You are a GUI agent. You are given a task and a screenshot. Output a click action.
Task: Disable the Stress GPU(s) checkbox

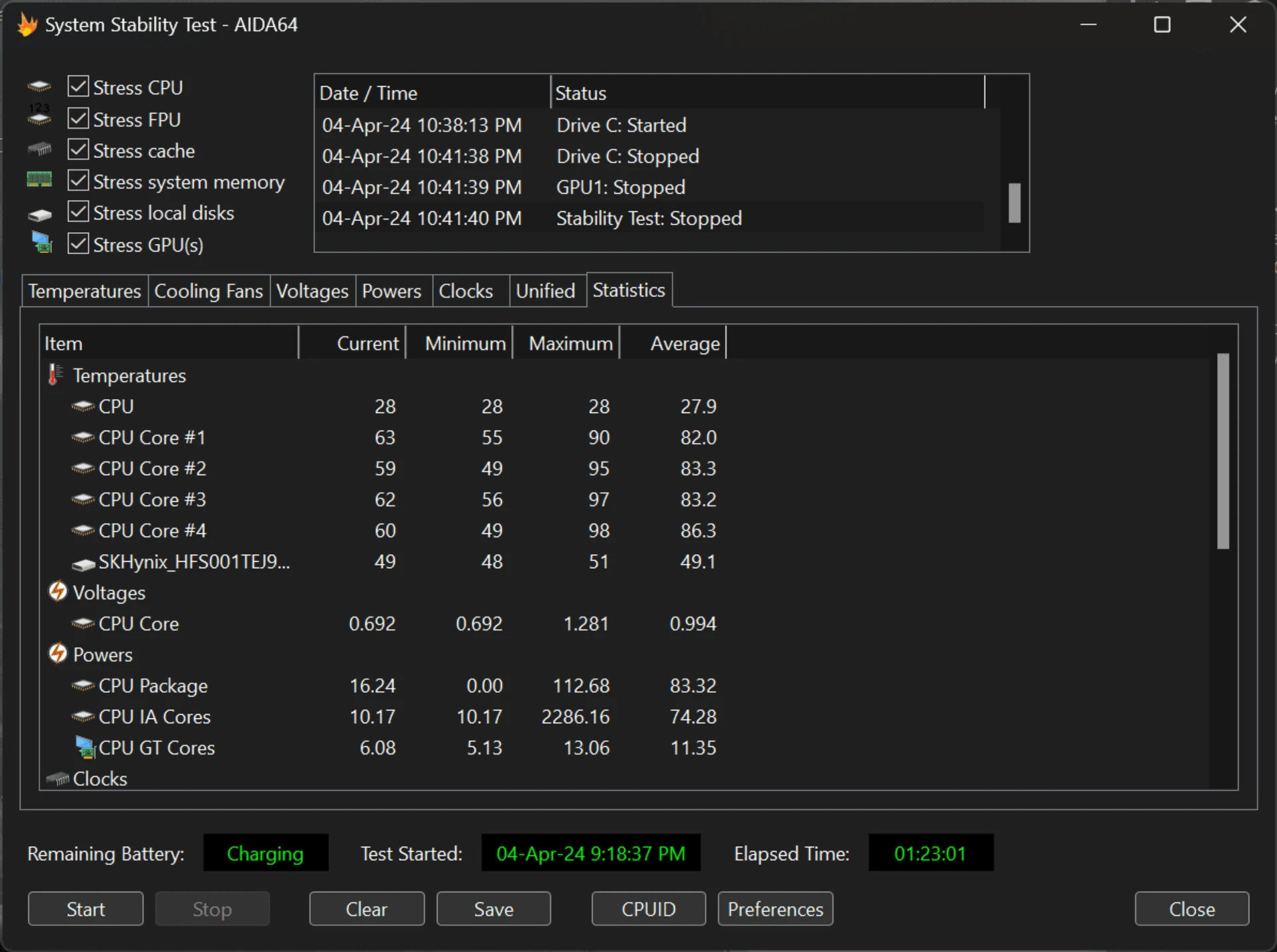point(78,243)
